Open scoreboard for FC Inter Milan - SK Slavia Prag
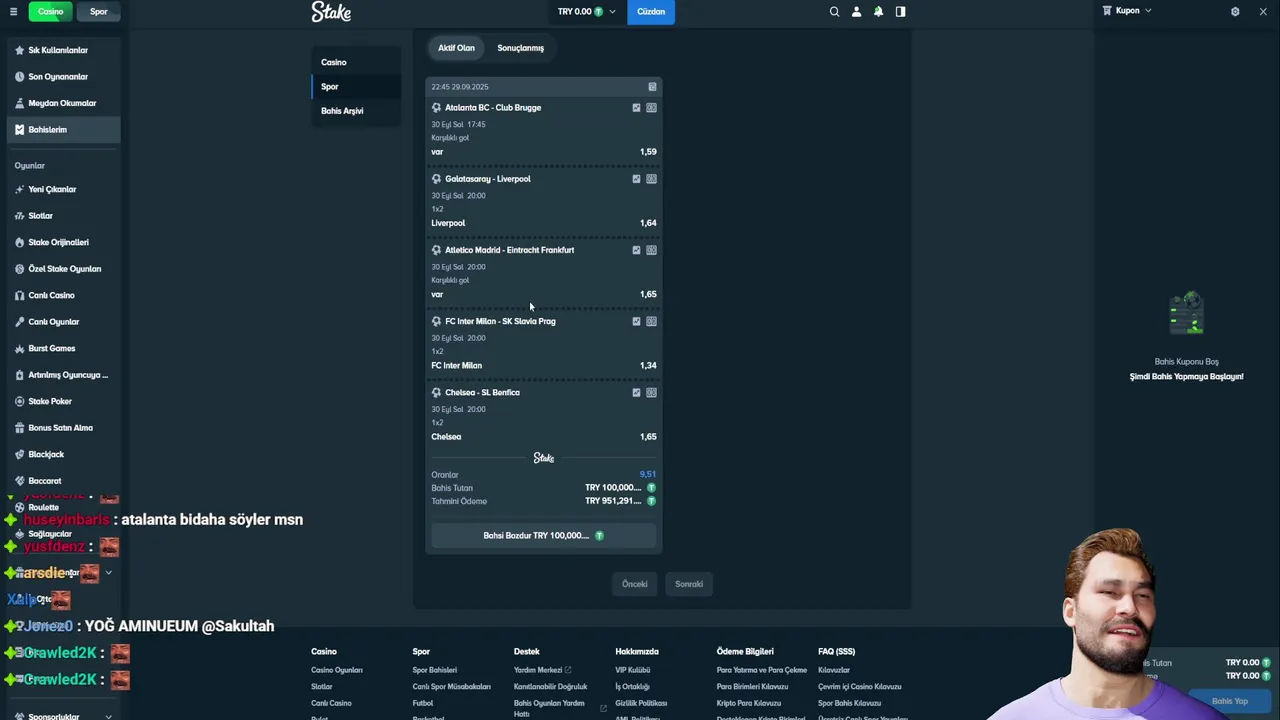Image resolution: width=1280 pixels, height=720 pixels. pos(651,321)
